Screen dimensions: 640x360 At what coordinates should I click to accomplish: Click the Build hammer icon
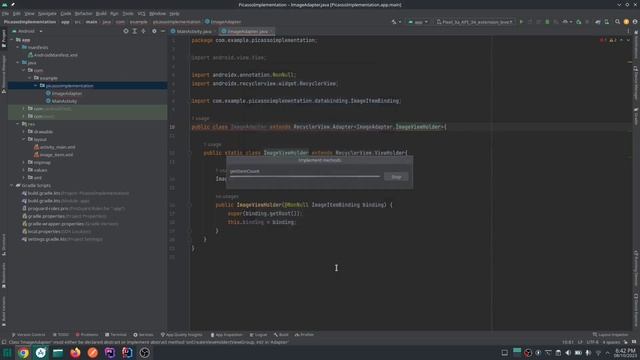point(394,22)
